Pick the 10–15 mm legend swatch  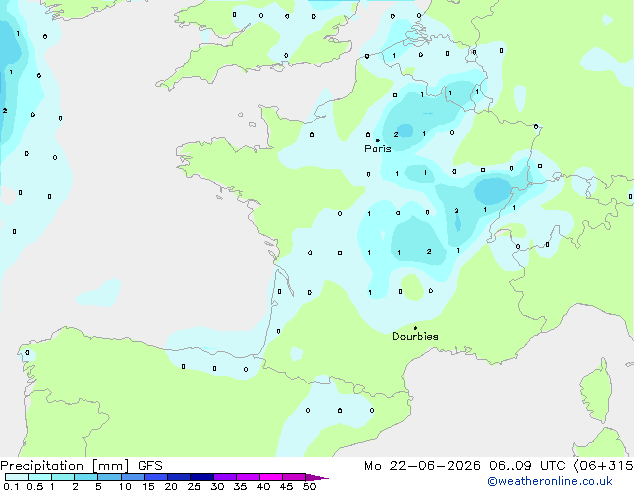tap(133, 477)
